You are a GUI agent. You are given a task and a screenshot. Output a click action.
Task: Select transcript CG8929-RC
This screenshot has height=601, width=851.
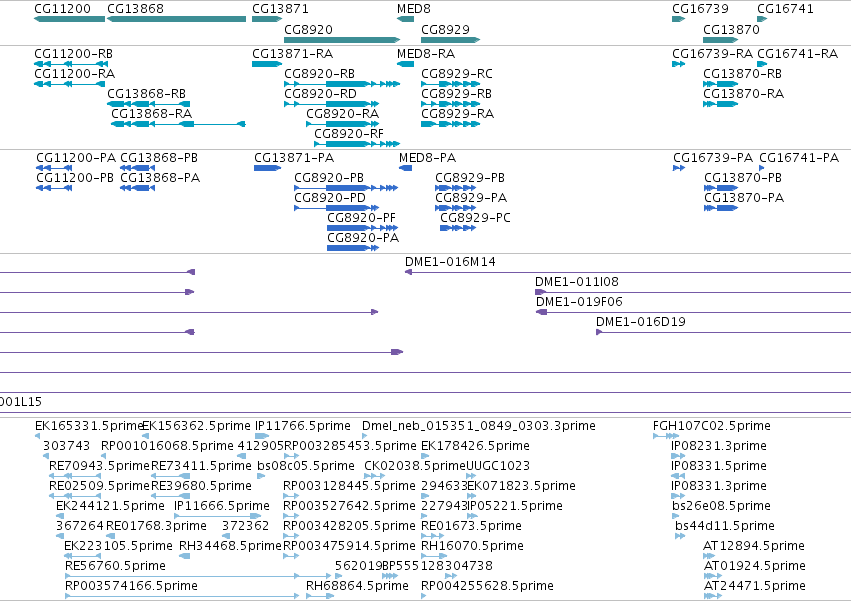point(457,74)
